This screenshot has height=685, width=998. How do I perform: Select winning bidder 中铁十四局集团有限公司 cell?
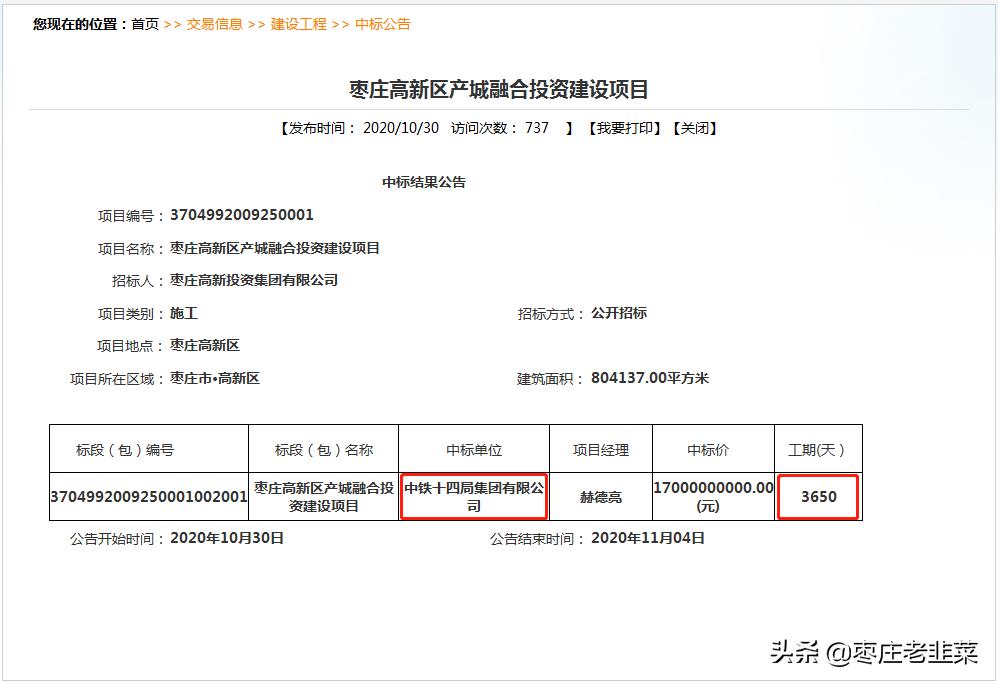tap(474, 497)
